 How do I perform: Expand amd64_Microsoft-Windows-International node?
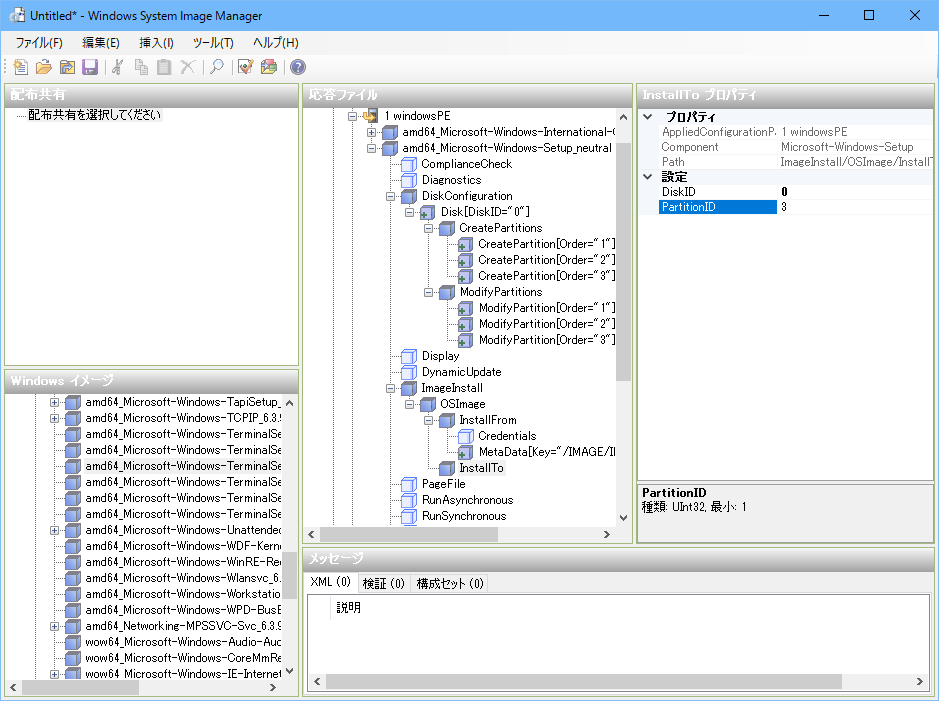pos(371,132)
